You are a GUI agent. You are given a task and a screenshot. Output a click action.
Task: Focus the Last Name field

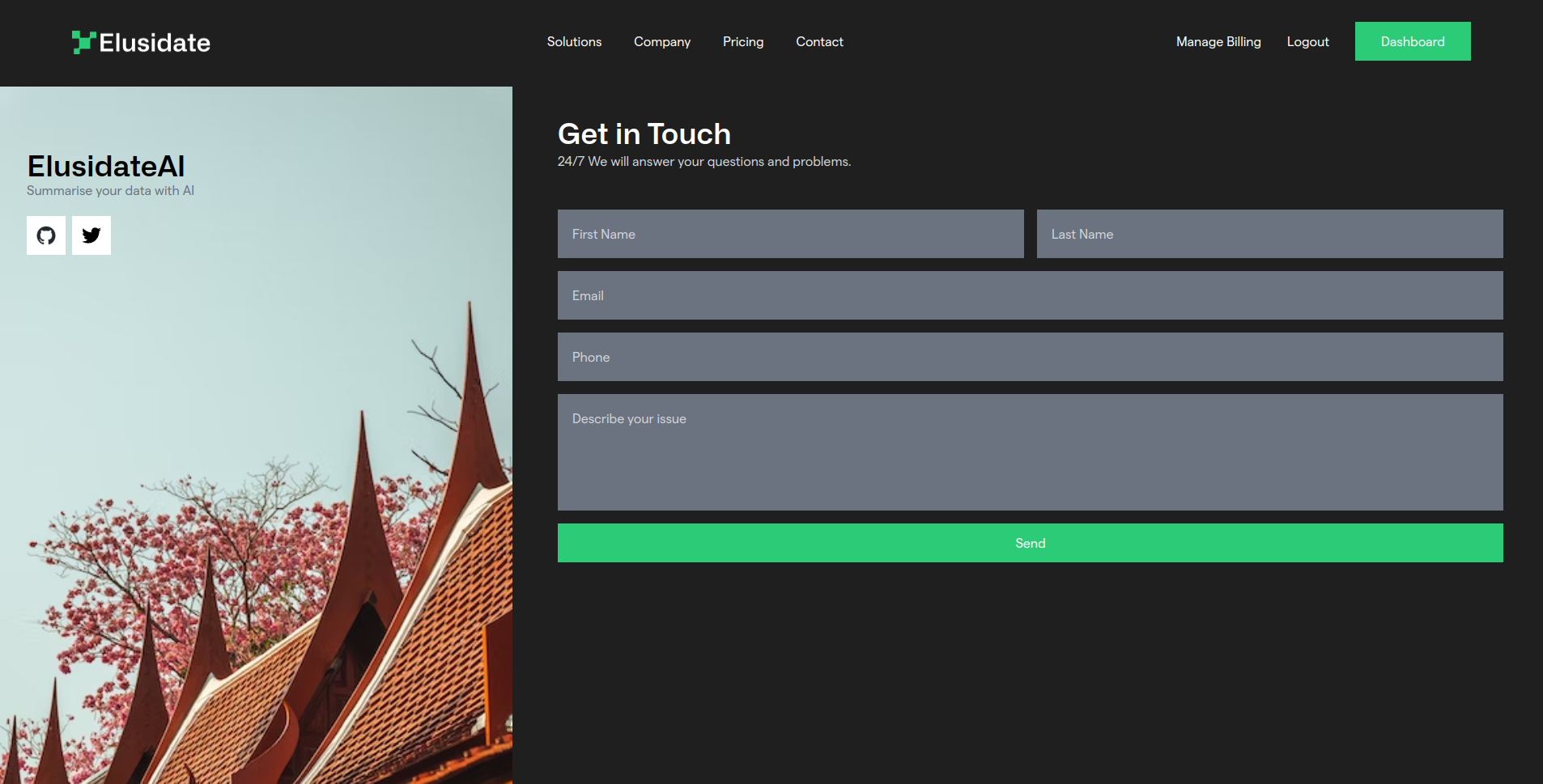(x=1270, y=234)
